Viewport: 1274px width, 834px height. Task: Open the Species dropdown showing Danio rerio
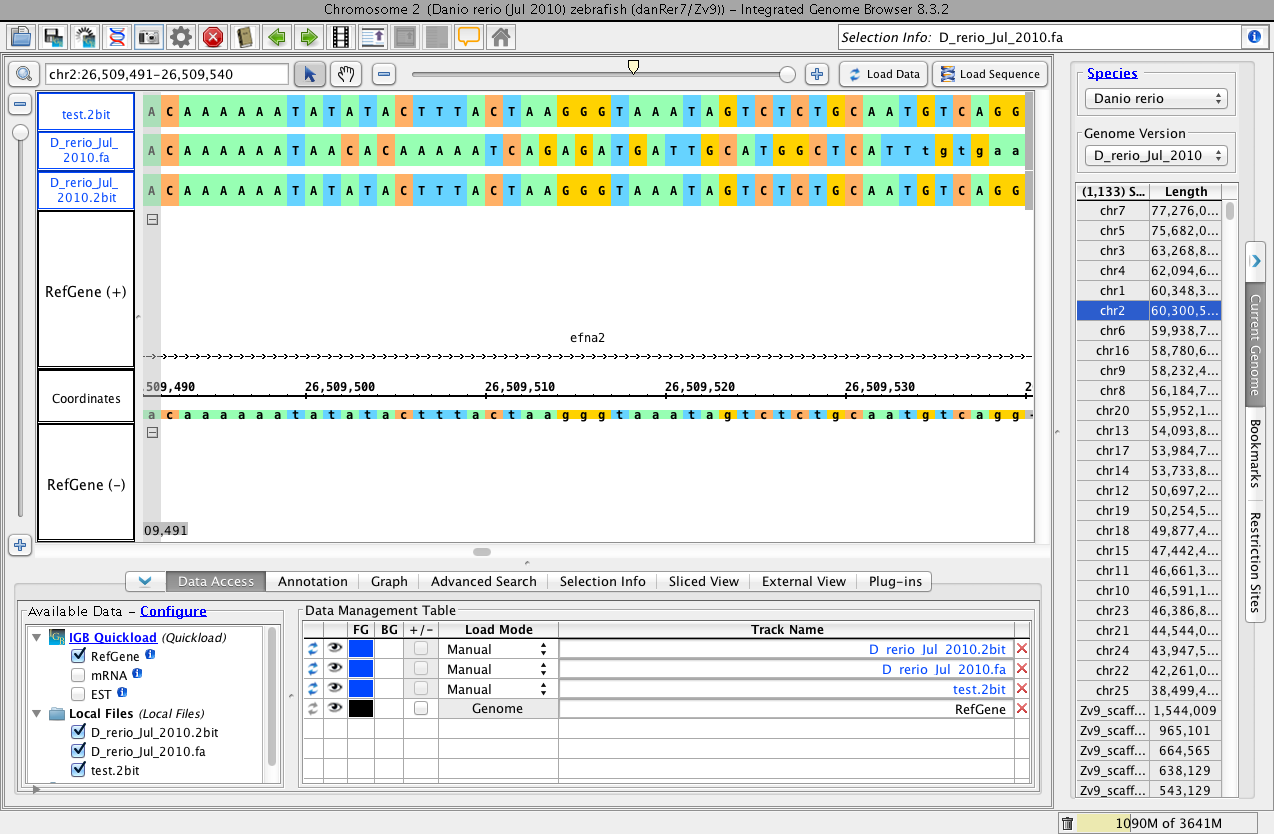[1155, 99]
